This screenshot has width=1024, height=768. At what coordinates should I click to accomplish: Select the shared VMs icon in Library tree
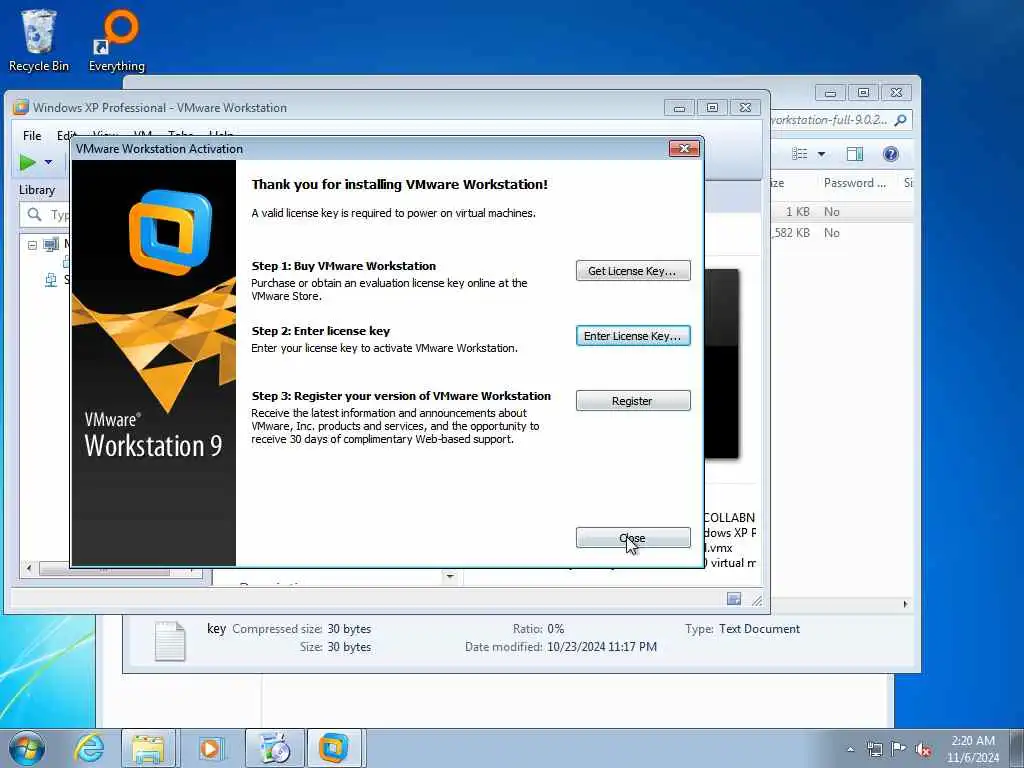point(51,280)
